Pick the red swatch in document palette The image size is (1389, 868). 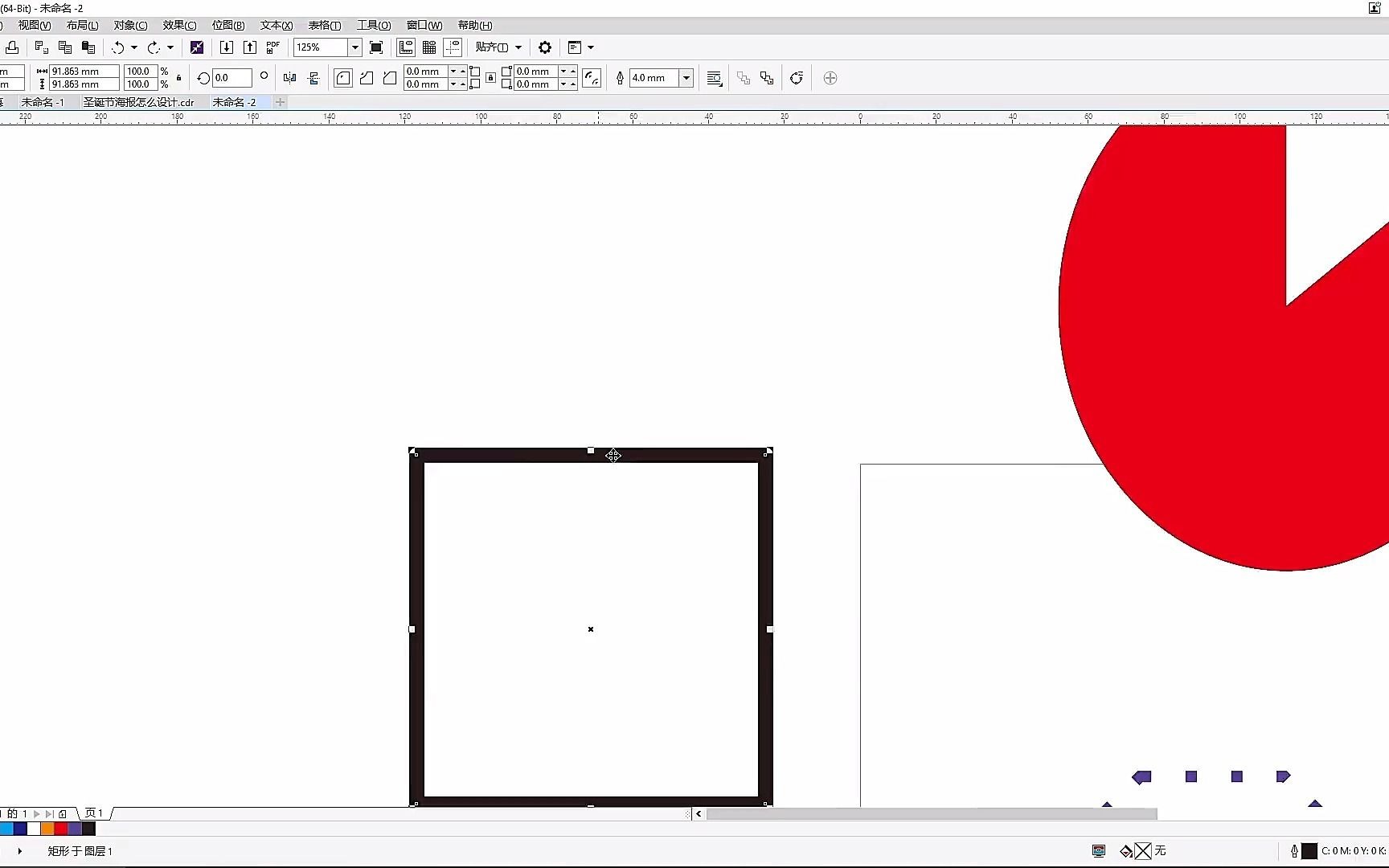point(61,828)
